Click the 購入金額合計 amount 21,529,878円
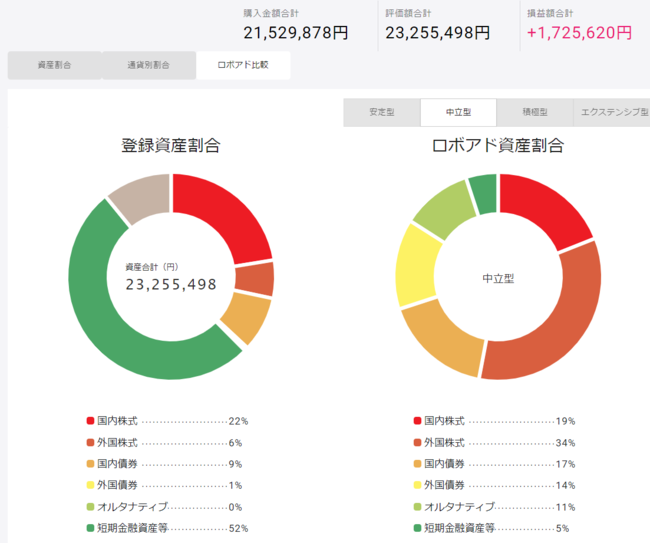Viewport: 650px width, 543px height. [x=295, y=32]
